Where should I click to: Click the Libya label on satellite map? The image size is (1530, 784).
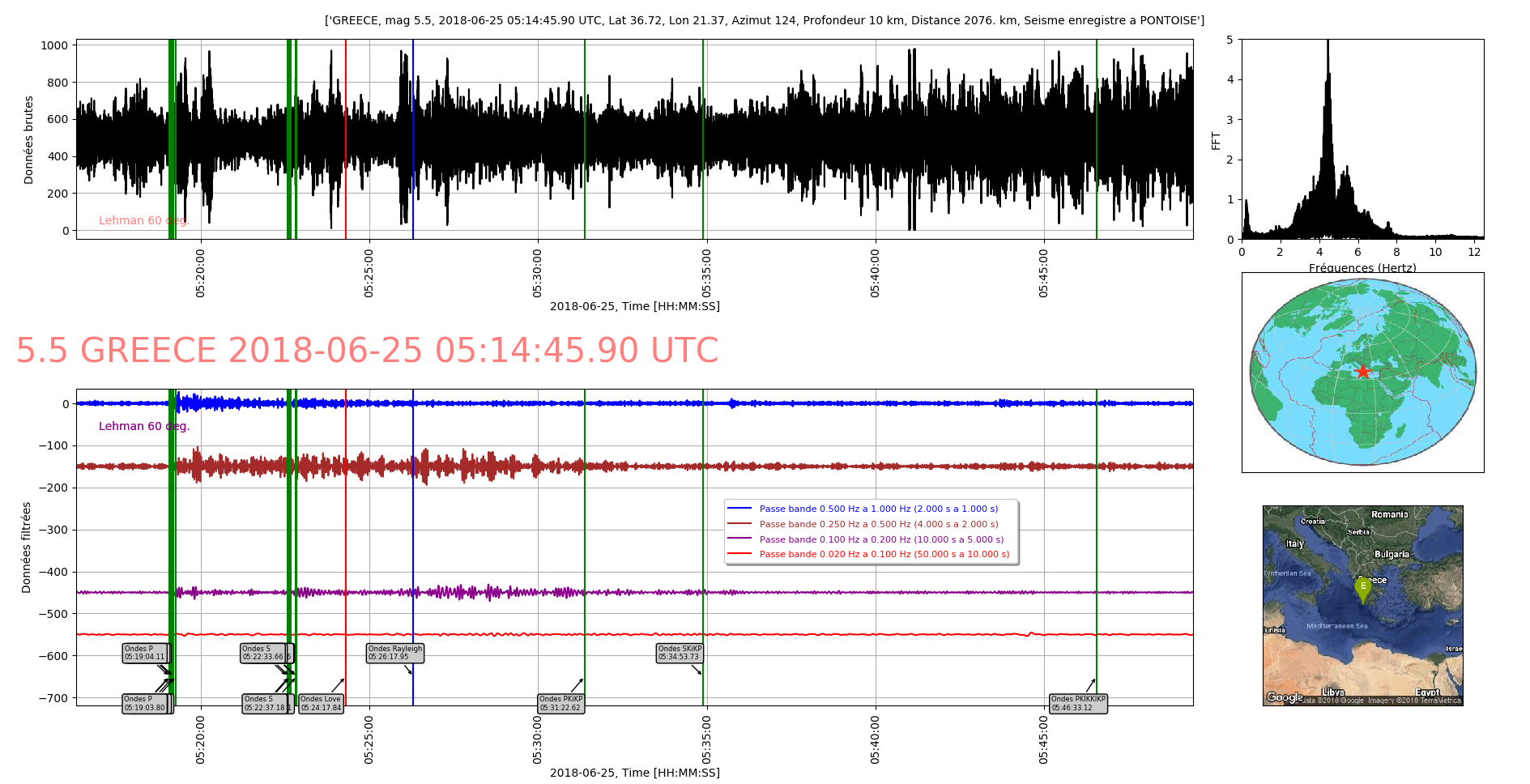click(1332, 692)
